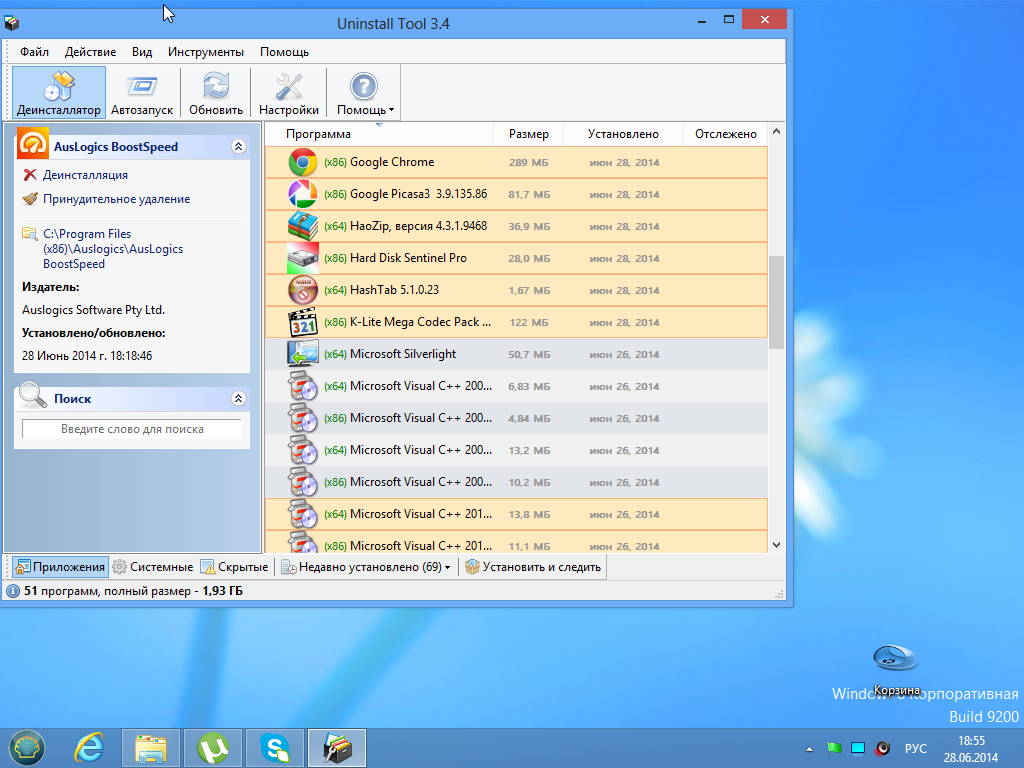Select the (x86) Microsoft Visual C++ 10,2 МБ row
Screen dimensions: 1024x768
click(516, 482)
